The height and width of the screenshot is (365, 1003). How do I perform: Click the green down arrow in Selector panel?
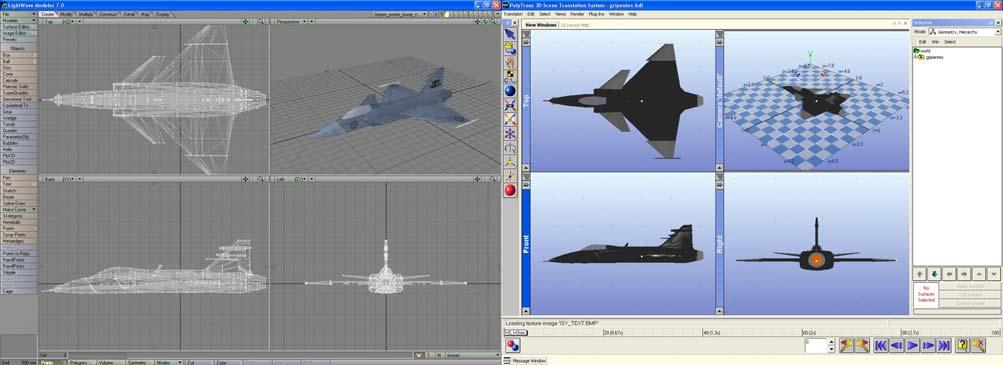click(934, 274)
